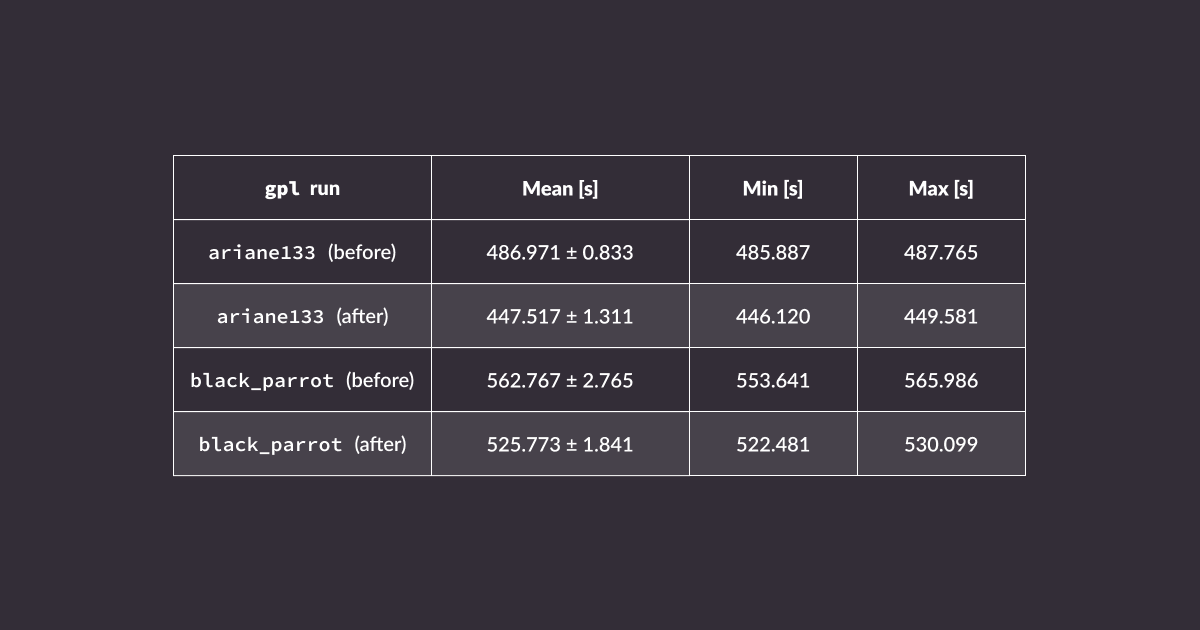Select the "black_parrot (before)" row label
This screenshot has width=1200, height=630.
[x=302, y=380]
